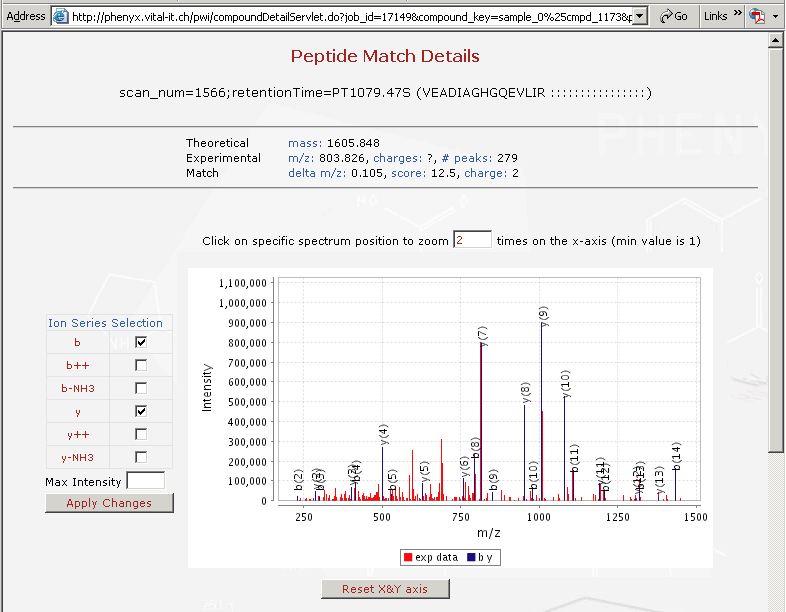The height and width of the screenshot is (612, 786).
Task: Uncheck the y ion series checkbox
Action: click(141, 412)
